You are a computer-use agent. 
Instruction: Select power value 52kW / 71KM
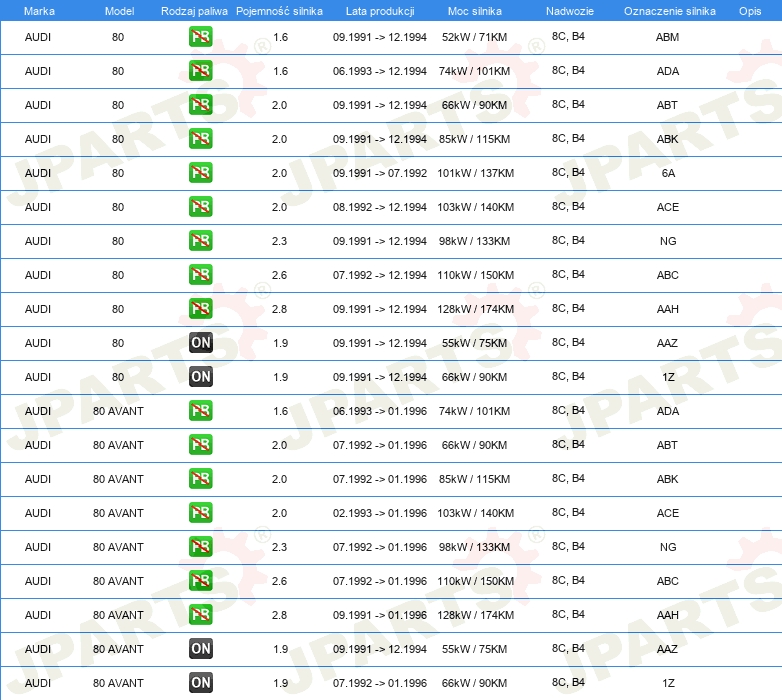474,37
